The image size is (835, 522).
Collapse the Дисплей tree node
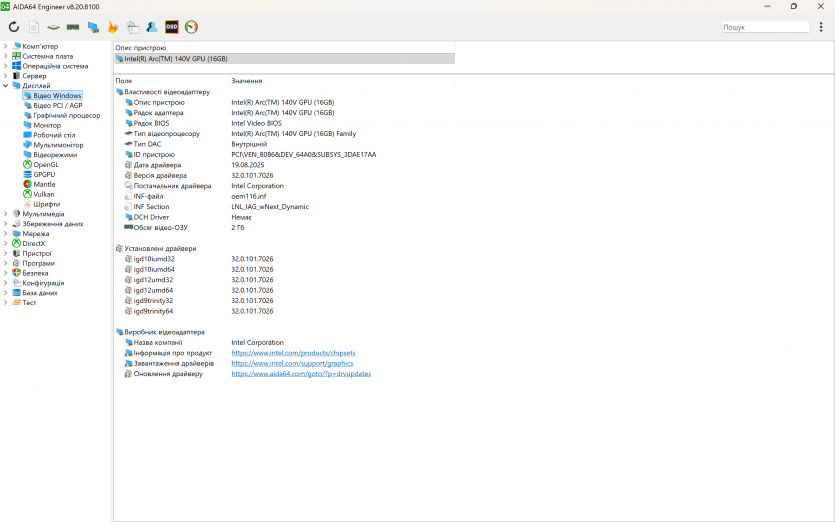[x=5, y=86]
